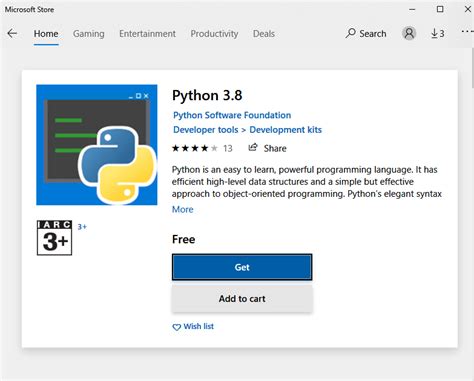
Task: Switch to the Deals tab
Action: tap(264, 34)
